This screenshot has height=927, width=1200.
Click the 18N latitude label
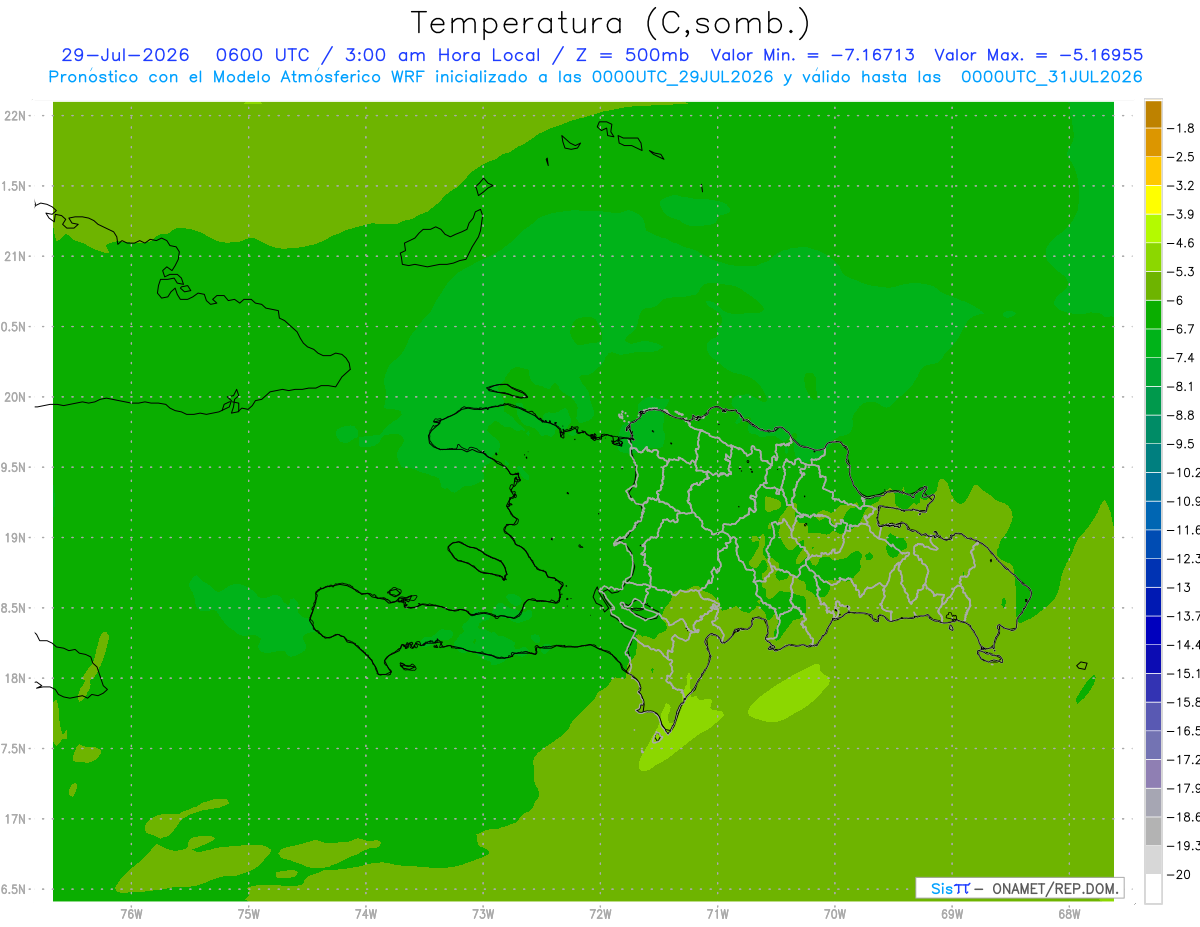(x=15, y=678)
